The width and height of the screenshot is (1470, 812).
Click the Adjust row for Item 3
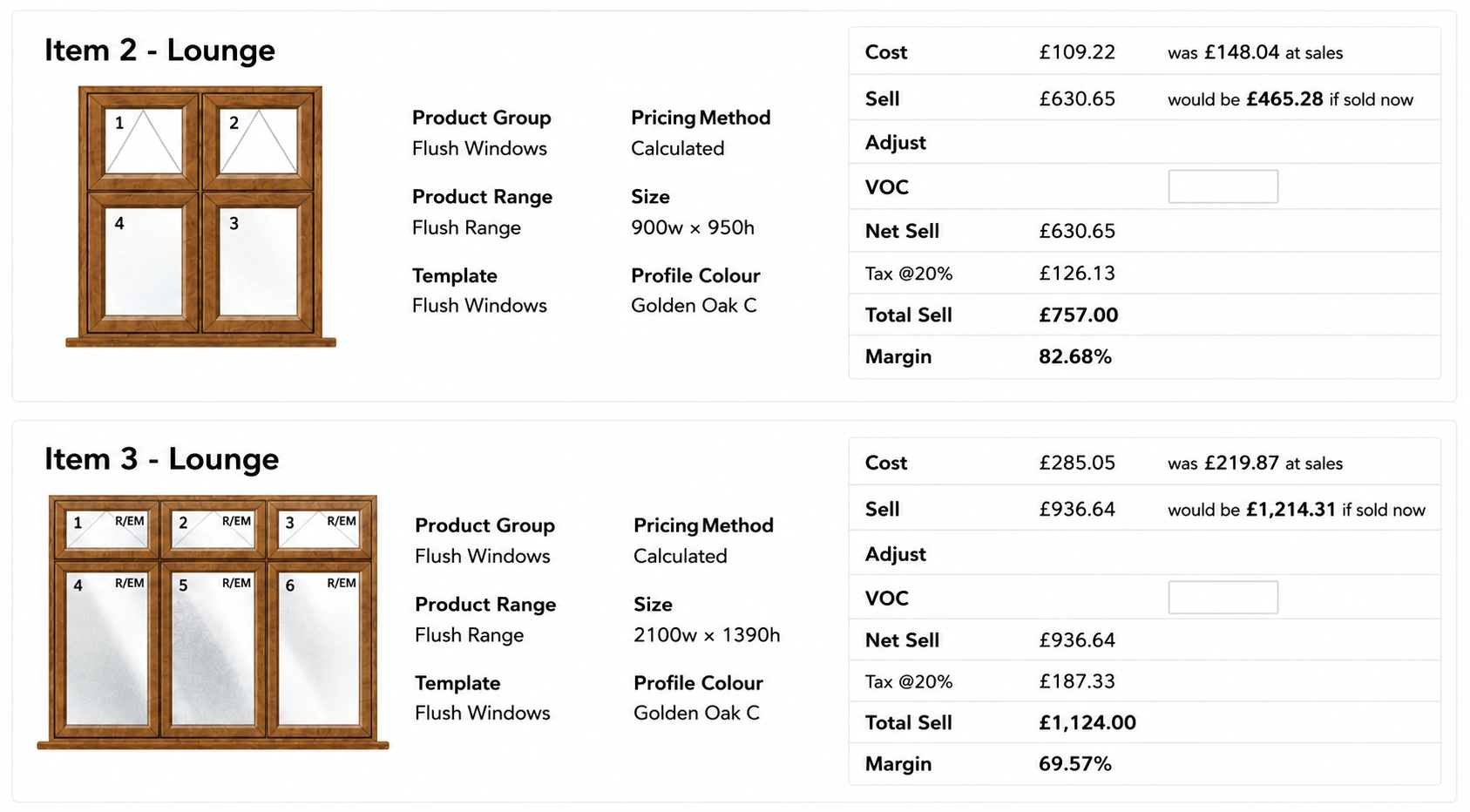1144,553
